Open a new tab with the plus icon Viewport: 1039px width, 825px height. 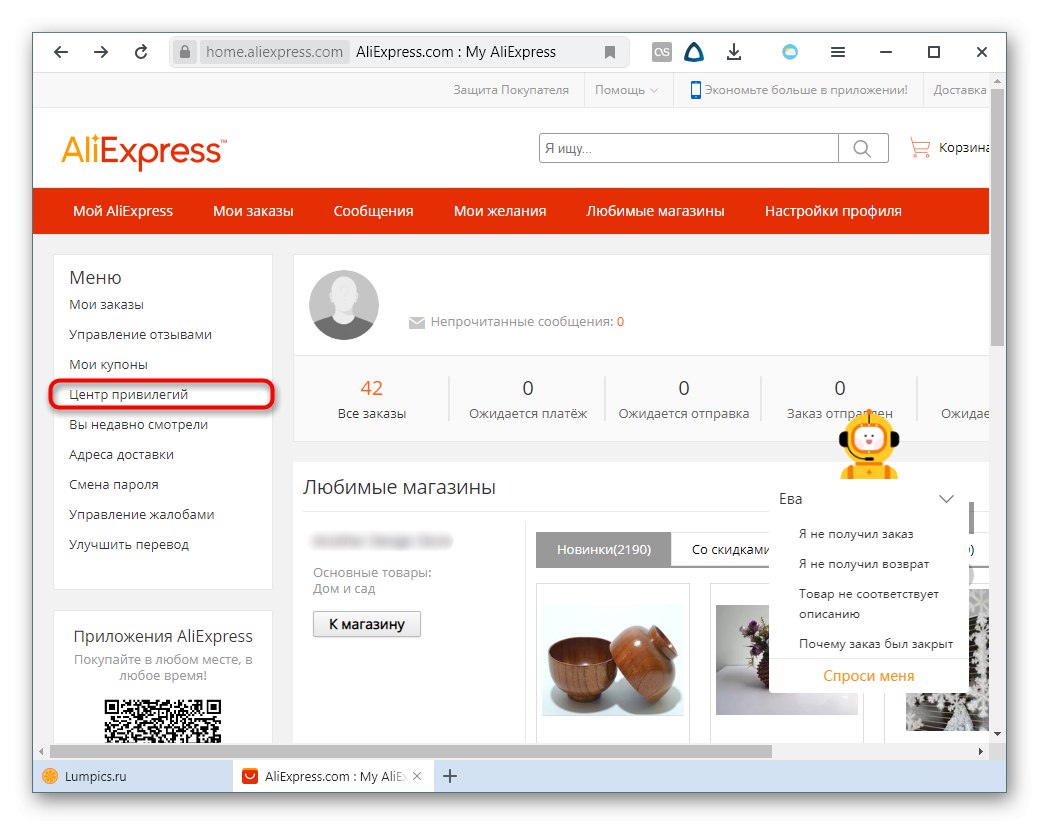450,776
